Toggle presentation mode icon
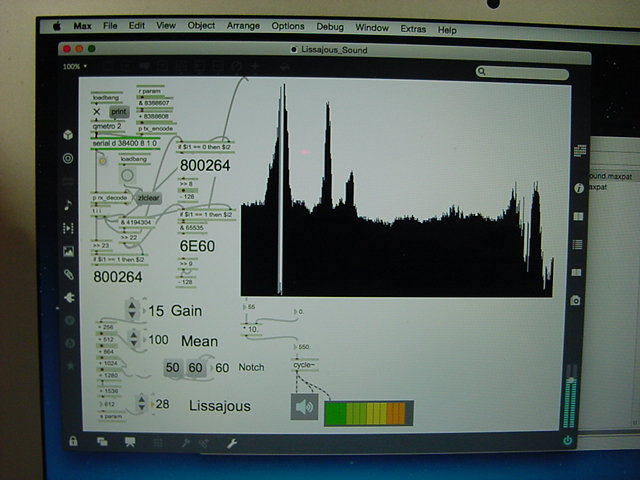The width and height of the screenshot is (640, 480). click(x=130, y=442)
